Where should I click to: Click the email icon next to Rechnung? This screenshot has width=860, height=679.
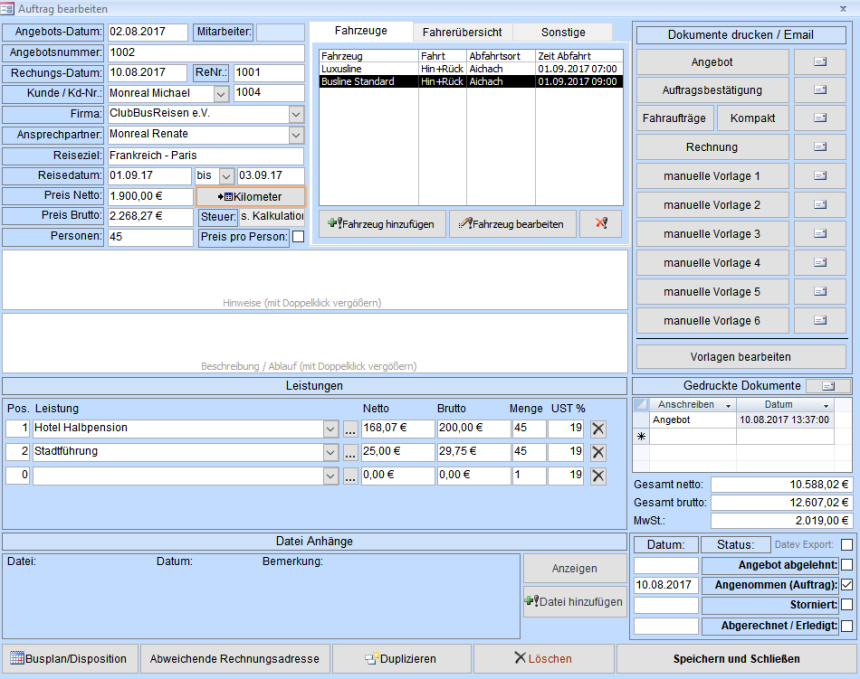820,147
